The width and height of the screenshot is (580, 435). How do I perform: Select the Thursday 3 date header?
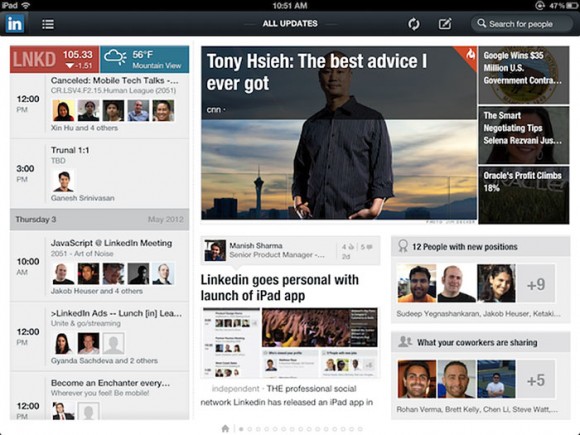100,219
